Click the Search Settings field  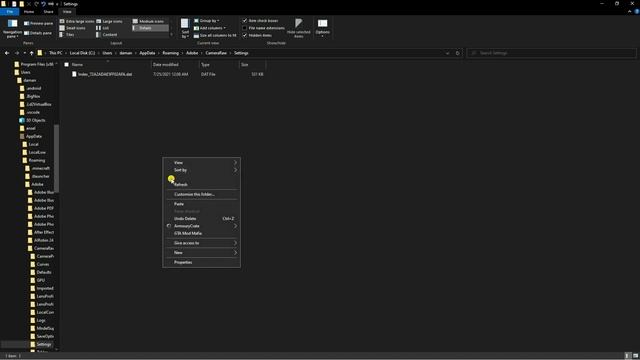551,53
